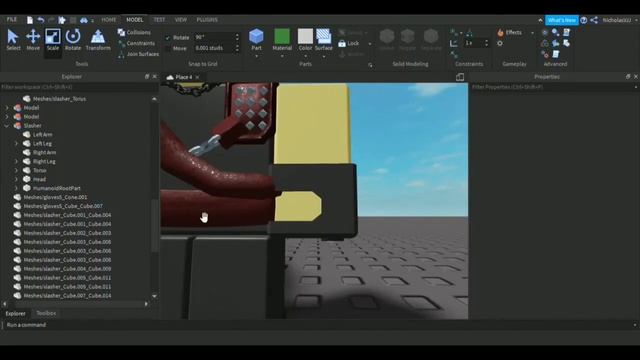Screen dimensions: 640x360
Task: Uncheck the Rotate snap checkbox
Action: click(x=167, y=38)
